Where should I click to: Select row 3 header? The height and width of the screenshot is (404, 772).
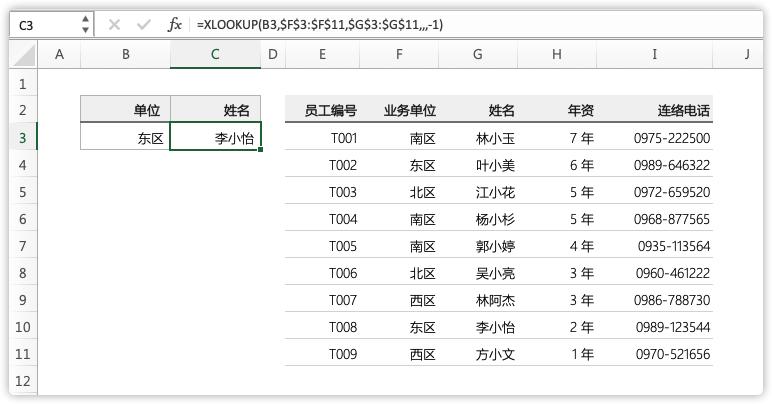pos(23,137)
